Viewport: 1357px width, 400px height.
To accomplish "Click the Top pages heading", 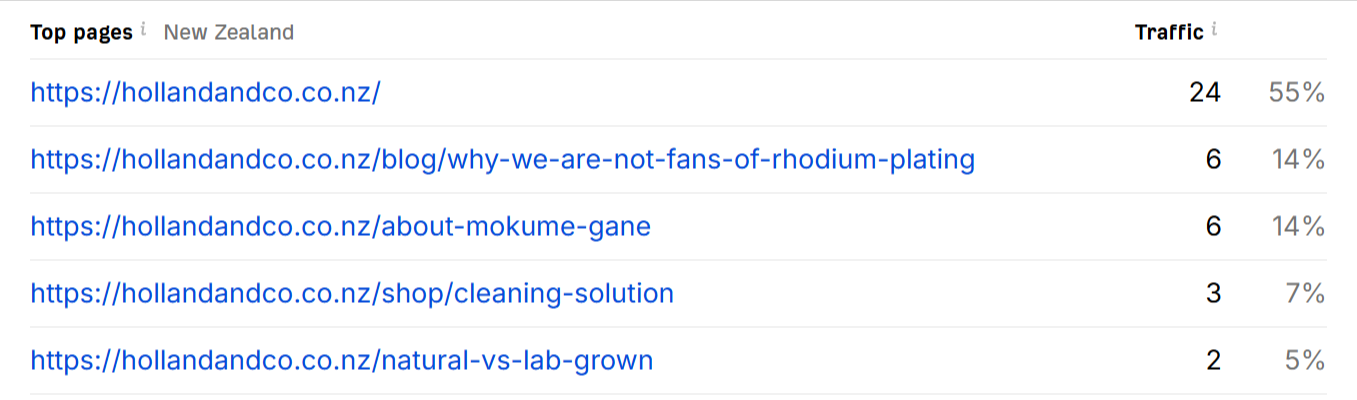I will (x=81, y=32).
